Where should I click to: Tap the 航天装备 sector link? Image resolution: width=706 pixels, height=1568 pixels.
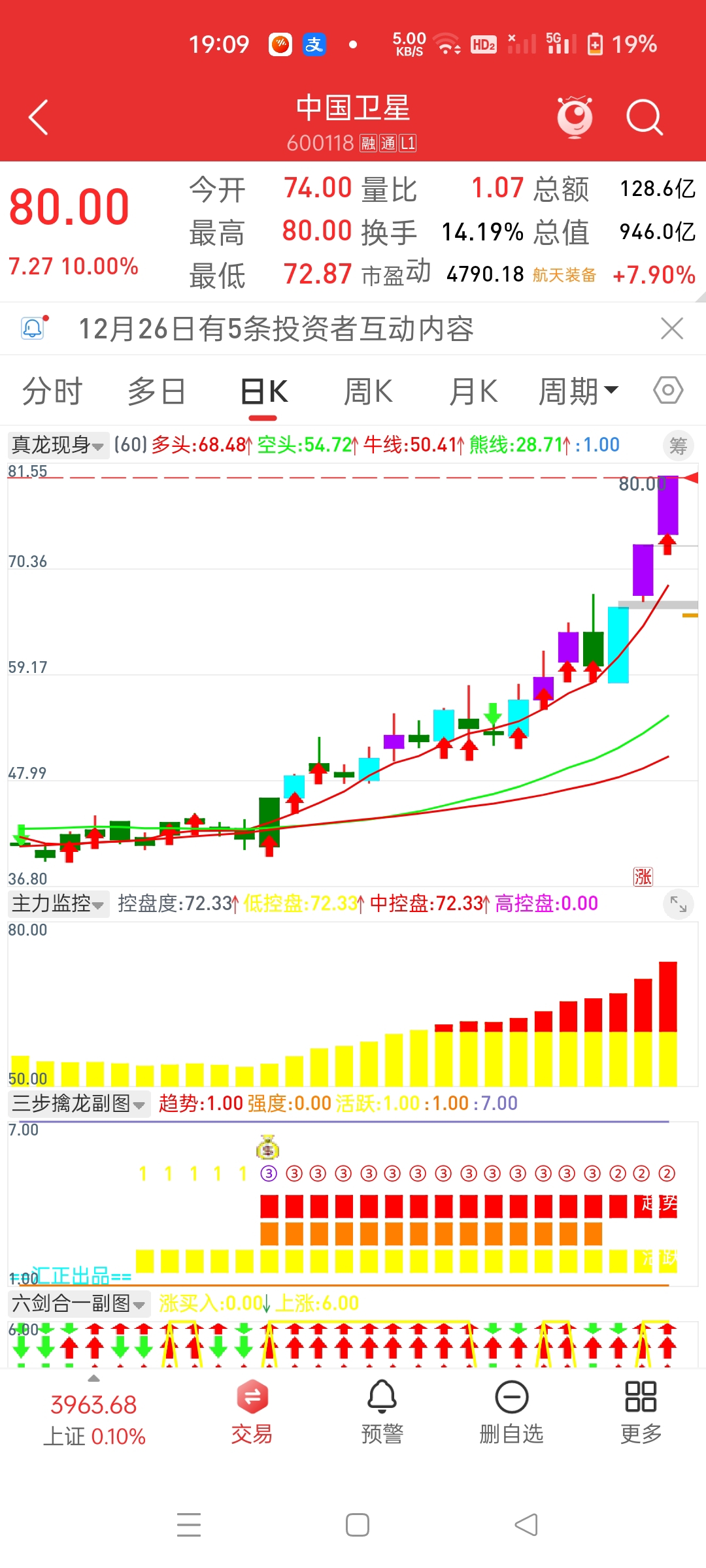(564, 275)
